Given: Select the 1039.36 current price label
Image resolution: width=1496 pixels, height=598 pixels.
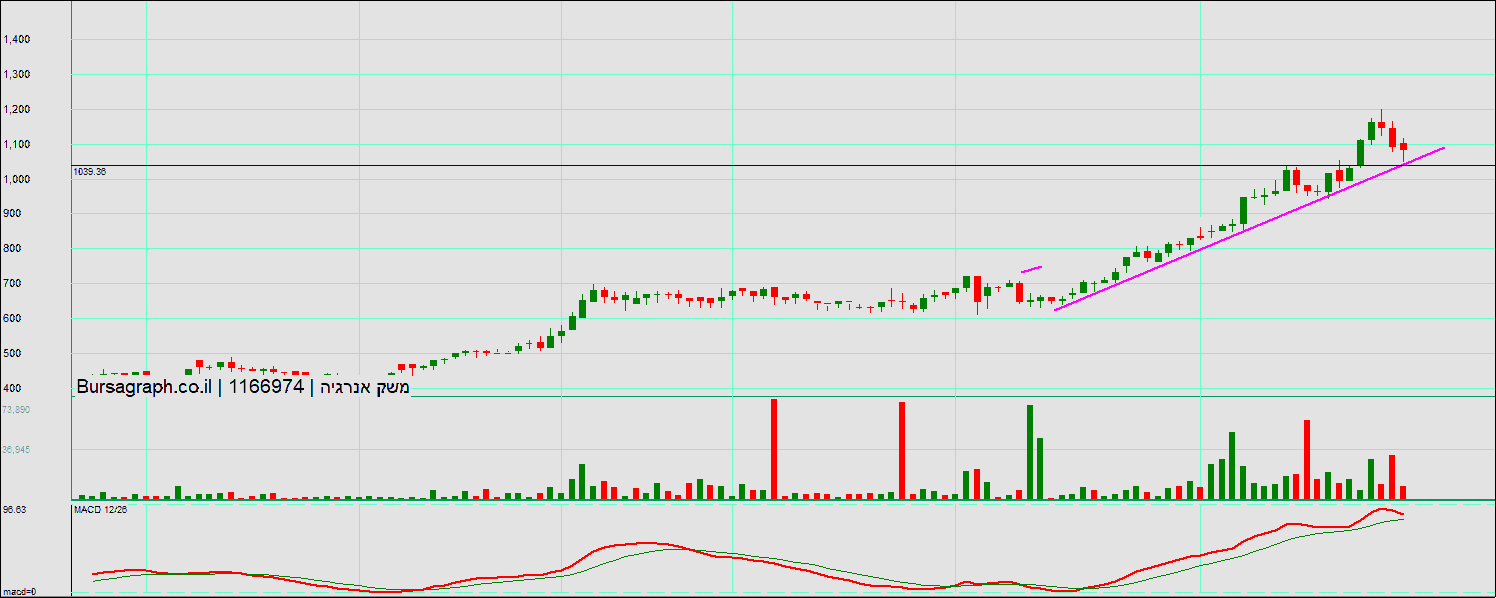Looking at the screenshot, I should click(90, 172).
